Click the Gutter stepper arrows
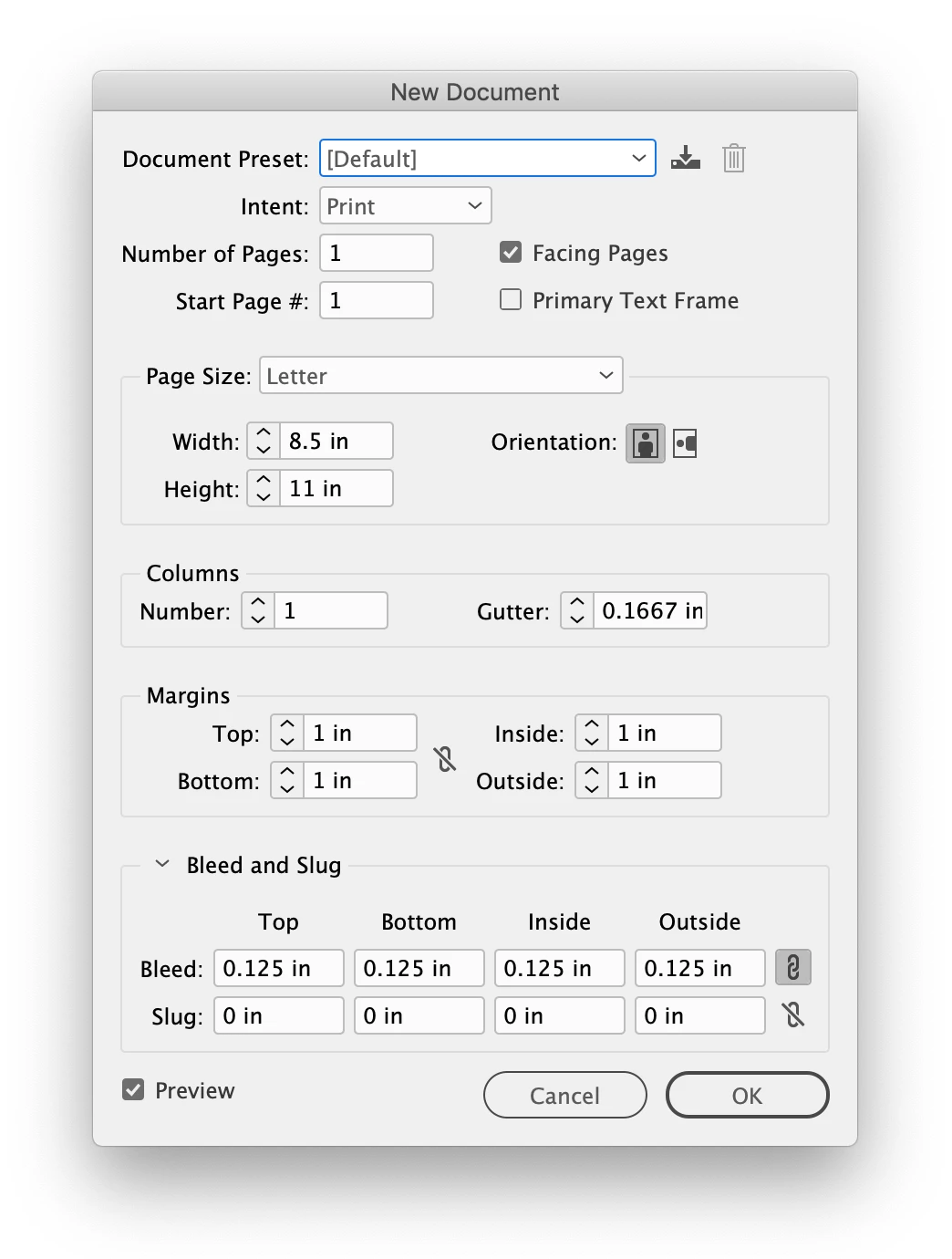 [x=577, y=610]
